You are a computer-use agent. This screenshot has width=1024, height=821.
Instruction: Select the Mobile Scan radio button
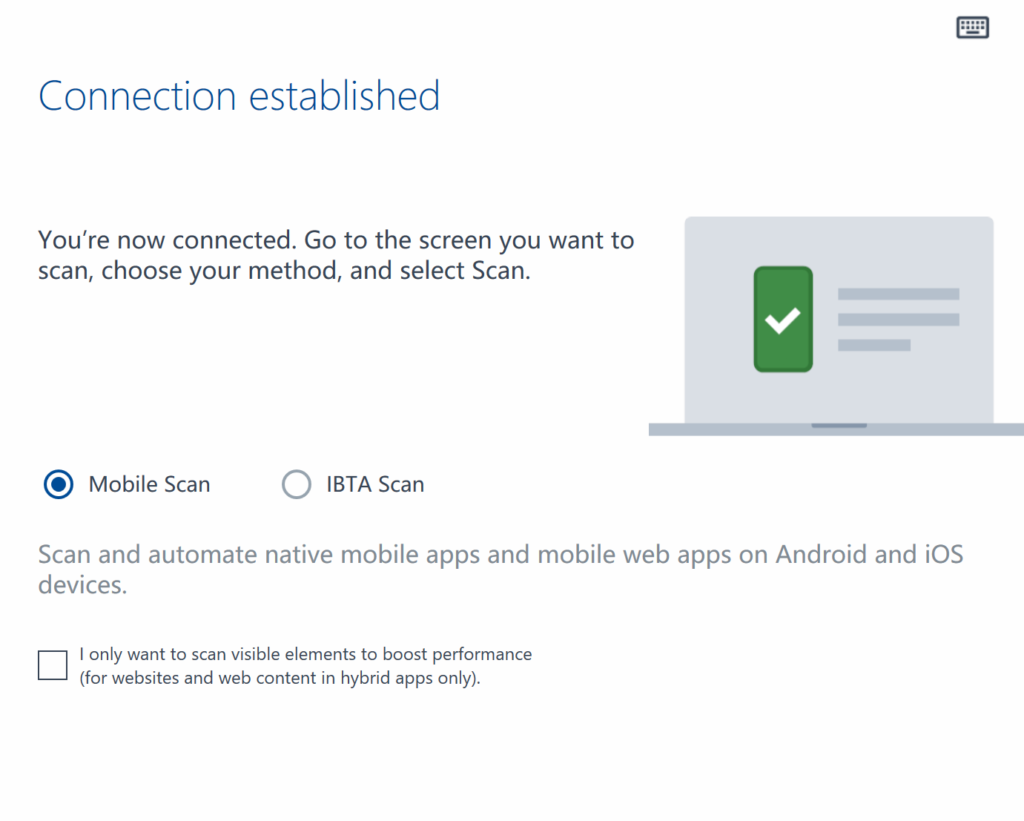(x=58, y=485)
